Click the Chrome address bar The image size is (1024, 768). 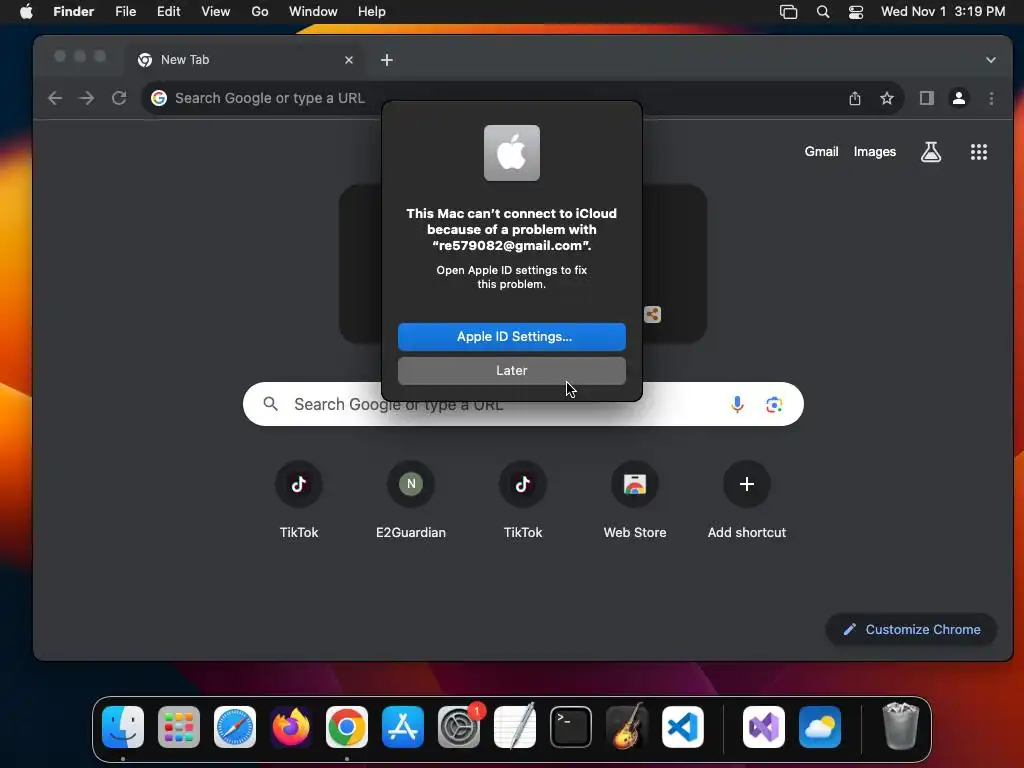tap(522, 98)
